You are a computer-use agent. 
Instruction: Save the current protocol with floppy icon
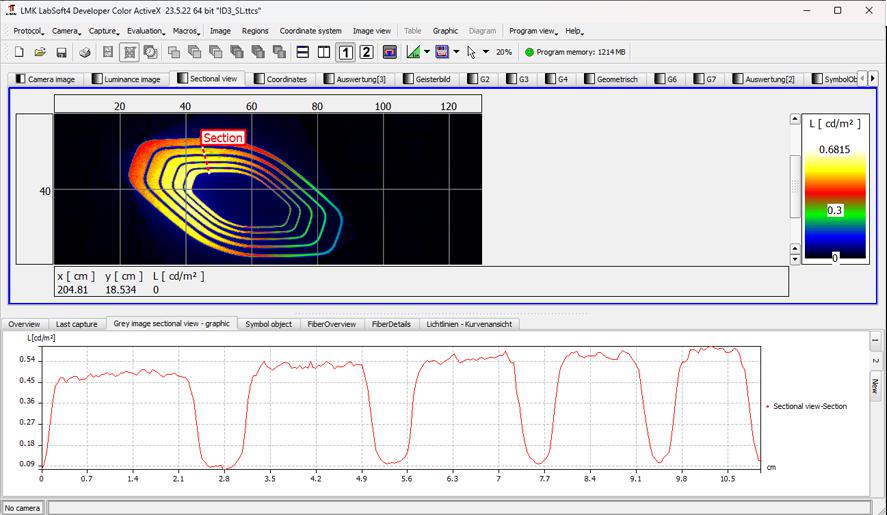click(61, 52)
